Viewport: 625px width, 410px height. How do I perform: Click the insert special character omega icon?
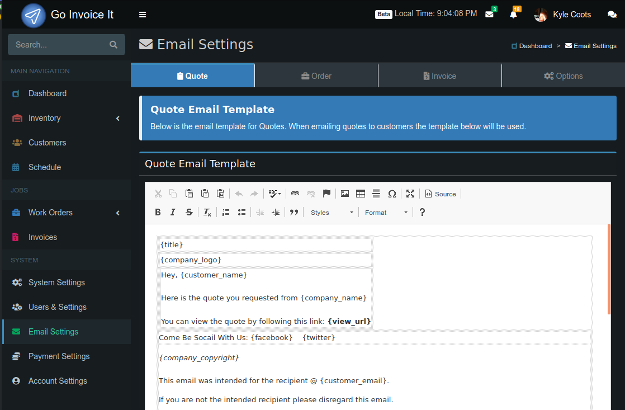(x=391, y=193)
